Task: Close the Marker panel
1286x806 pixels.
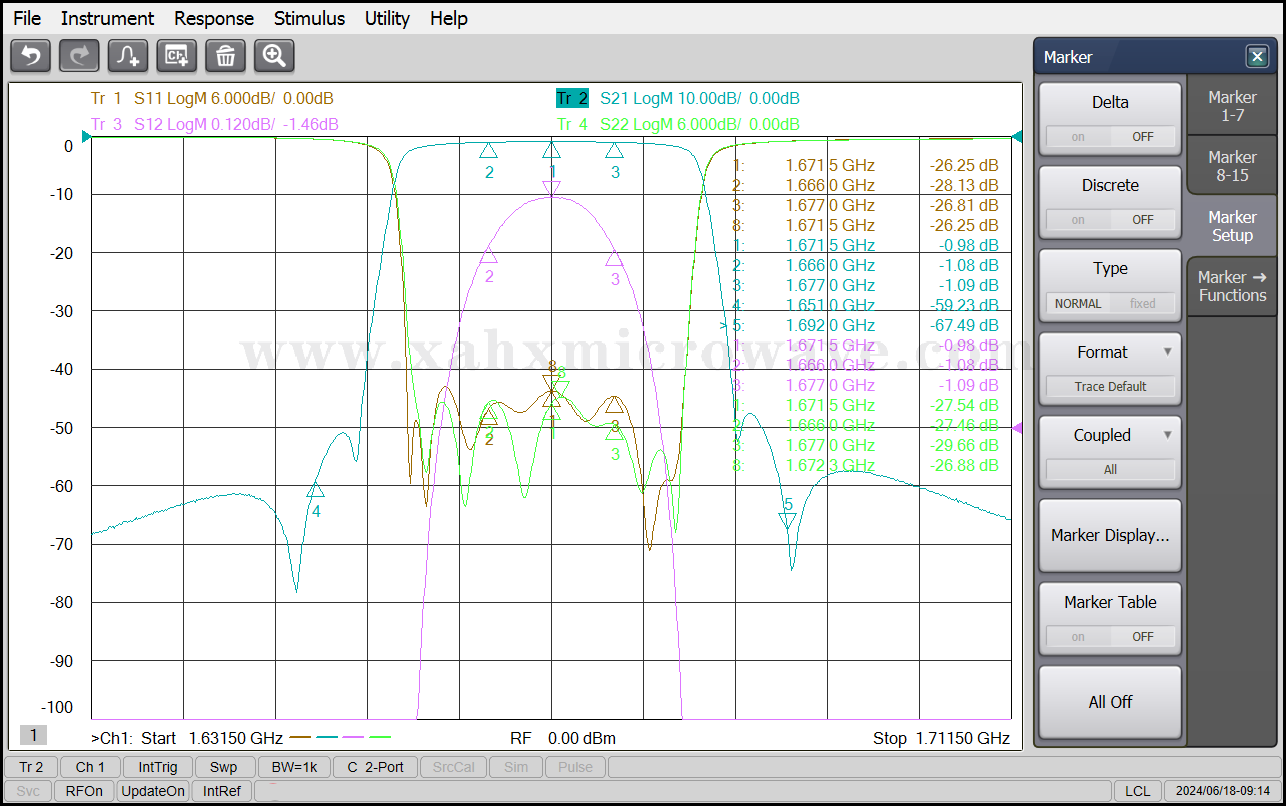Action: (x=1257, y=57)
